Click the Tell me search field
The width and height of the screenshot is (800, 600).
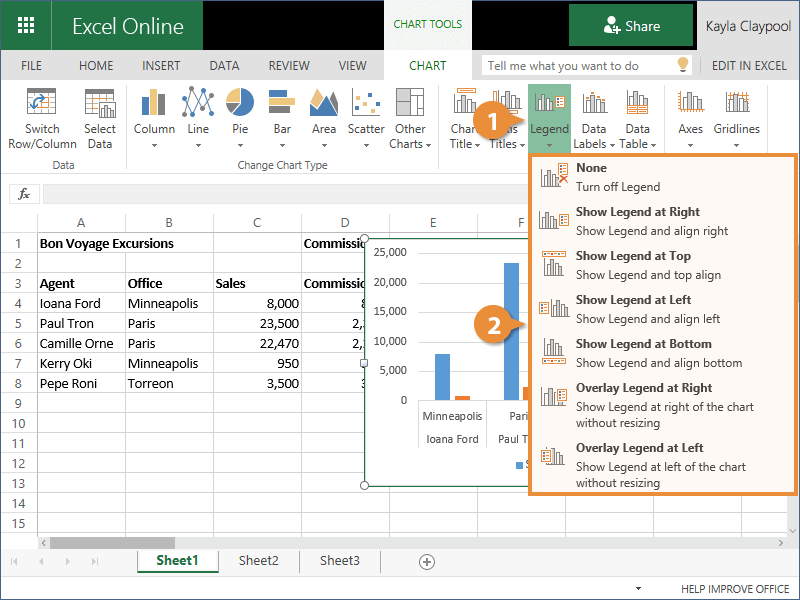575,66
